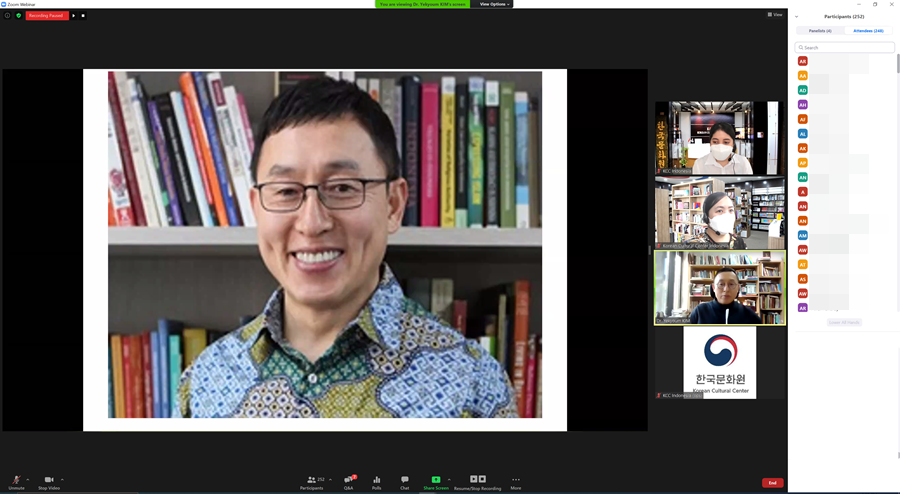Select the top KCC Indonesia video tile
900x494 pixels.
[x=720, y=138]
